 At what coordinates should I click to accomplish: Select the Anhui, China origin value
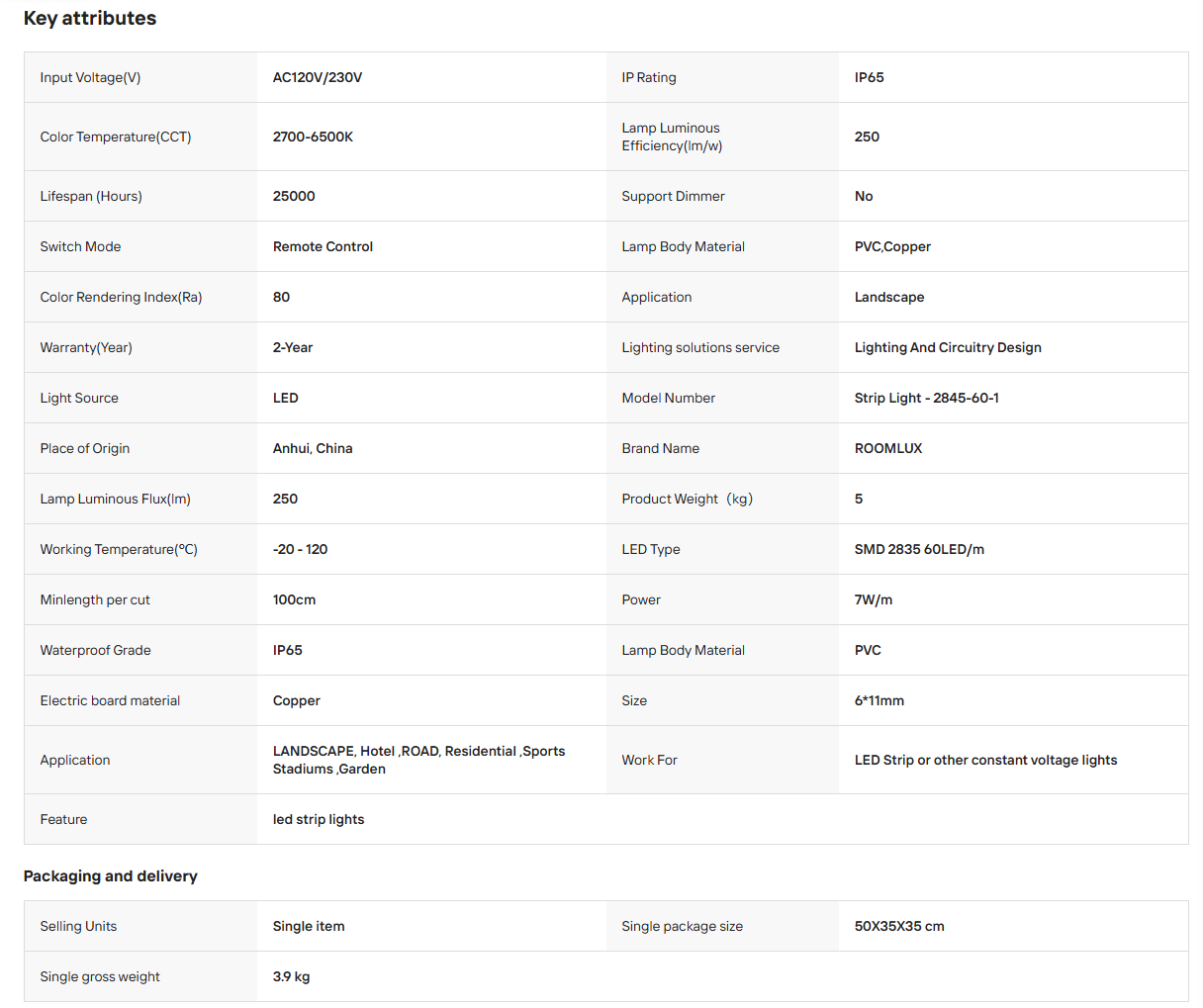(313, 448)
